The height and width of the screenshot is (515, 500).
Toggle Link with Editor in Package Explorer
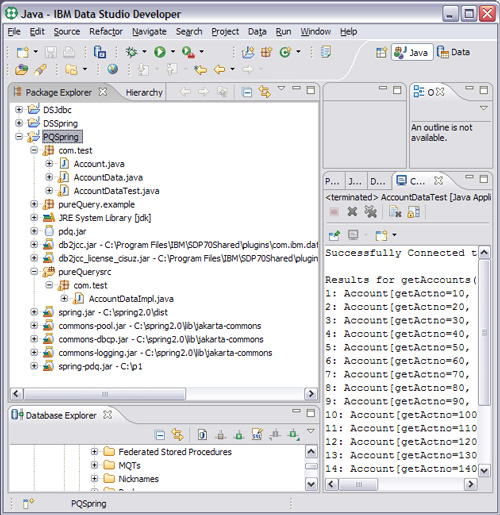click(265, 92)
